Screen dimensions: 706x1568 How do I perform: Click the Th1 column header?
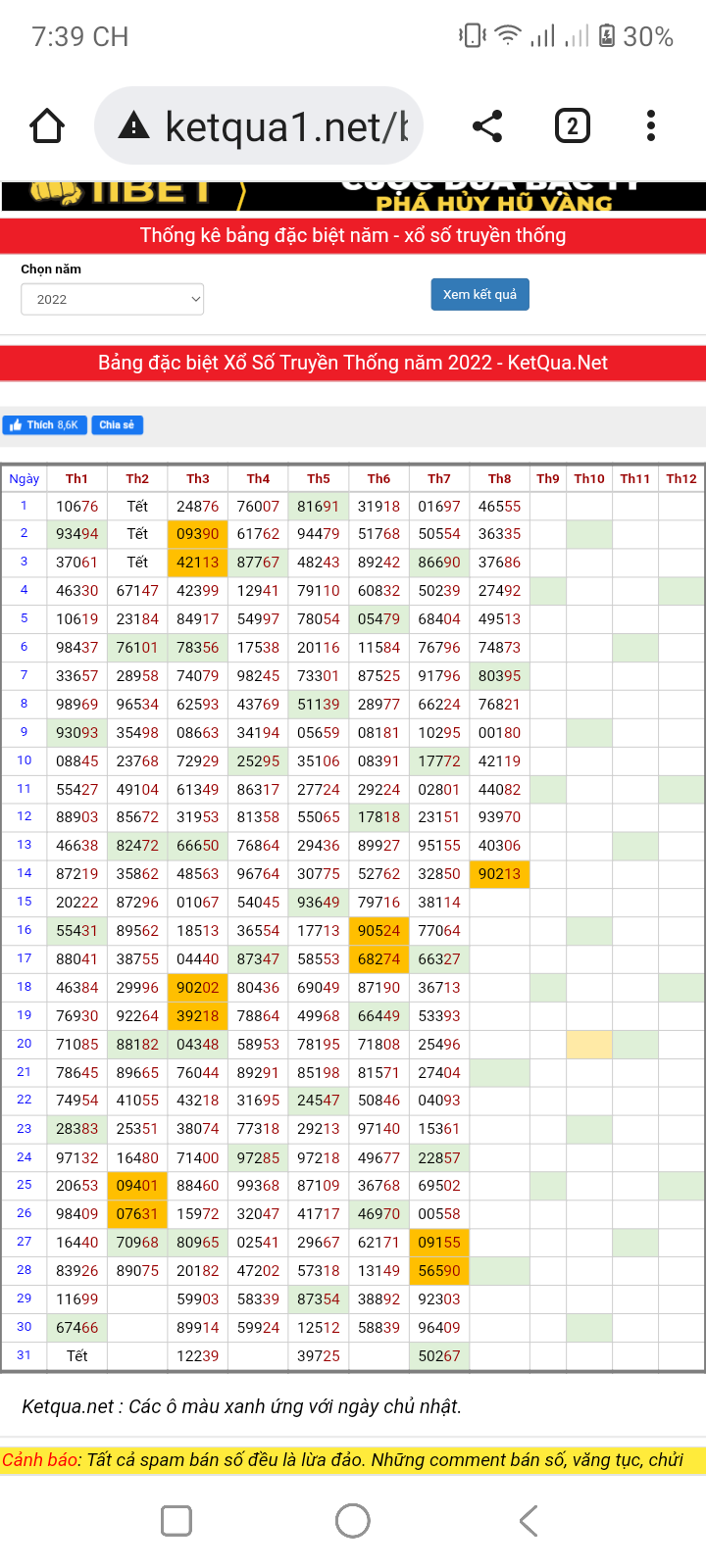[x=76, y=478]
